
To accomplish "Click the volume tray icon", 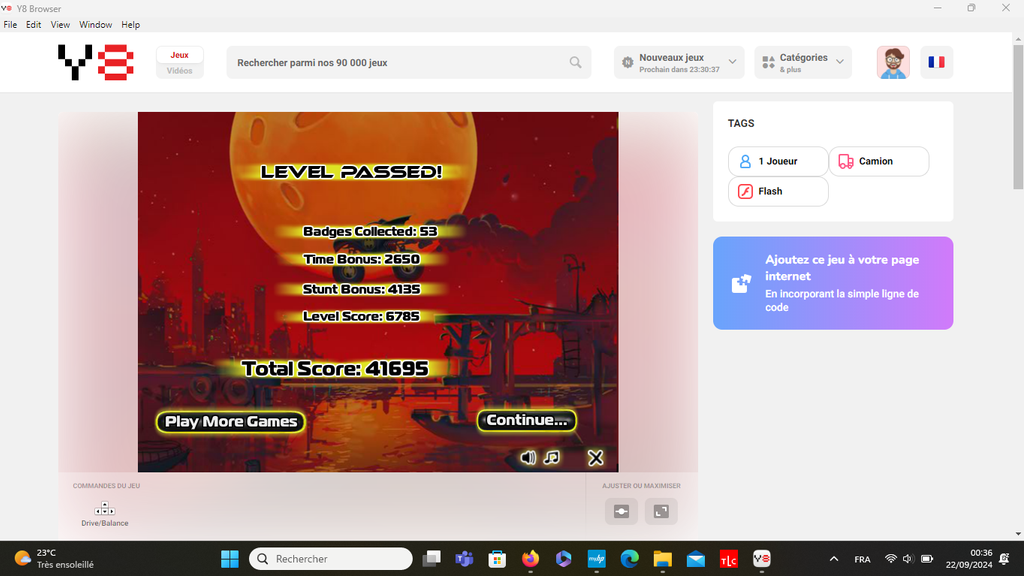I will pyautogui.click(x=908, y=559).
